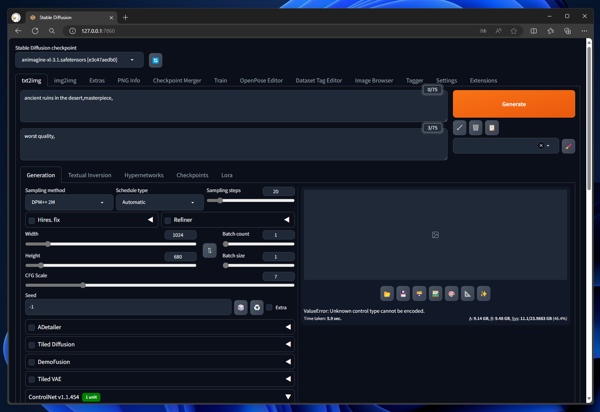Enable DemoFusion checkbox
Viewport: 600px width, 412px height.
pos(32,362)
